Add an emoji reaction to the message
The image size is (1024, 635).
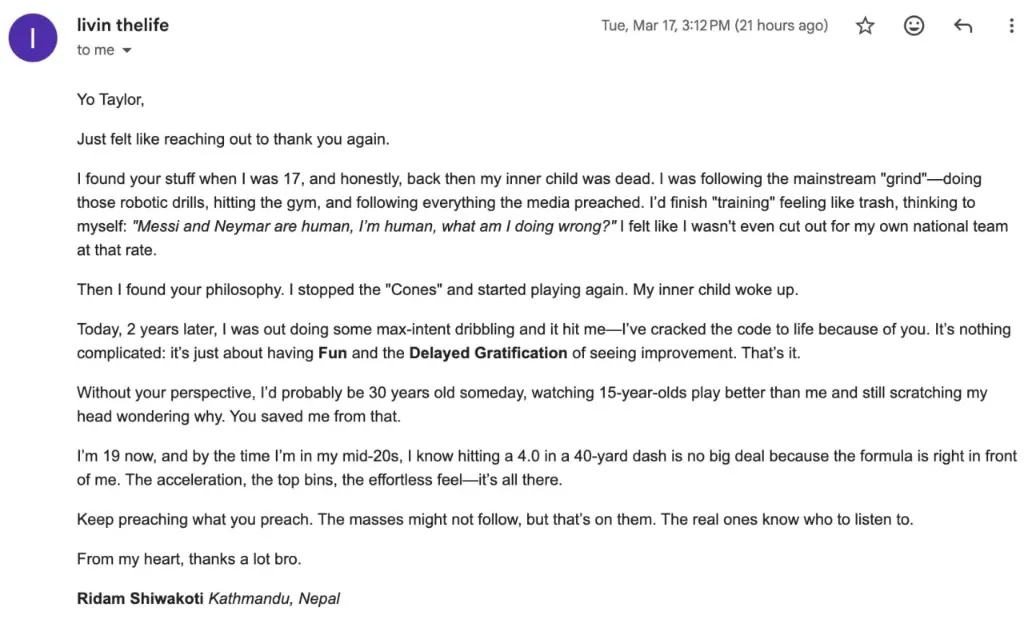click(x=914, y=25)
